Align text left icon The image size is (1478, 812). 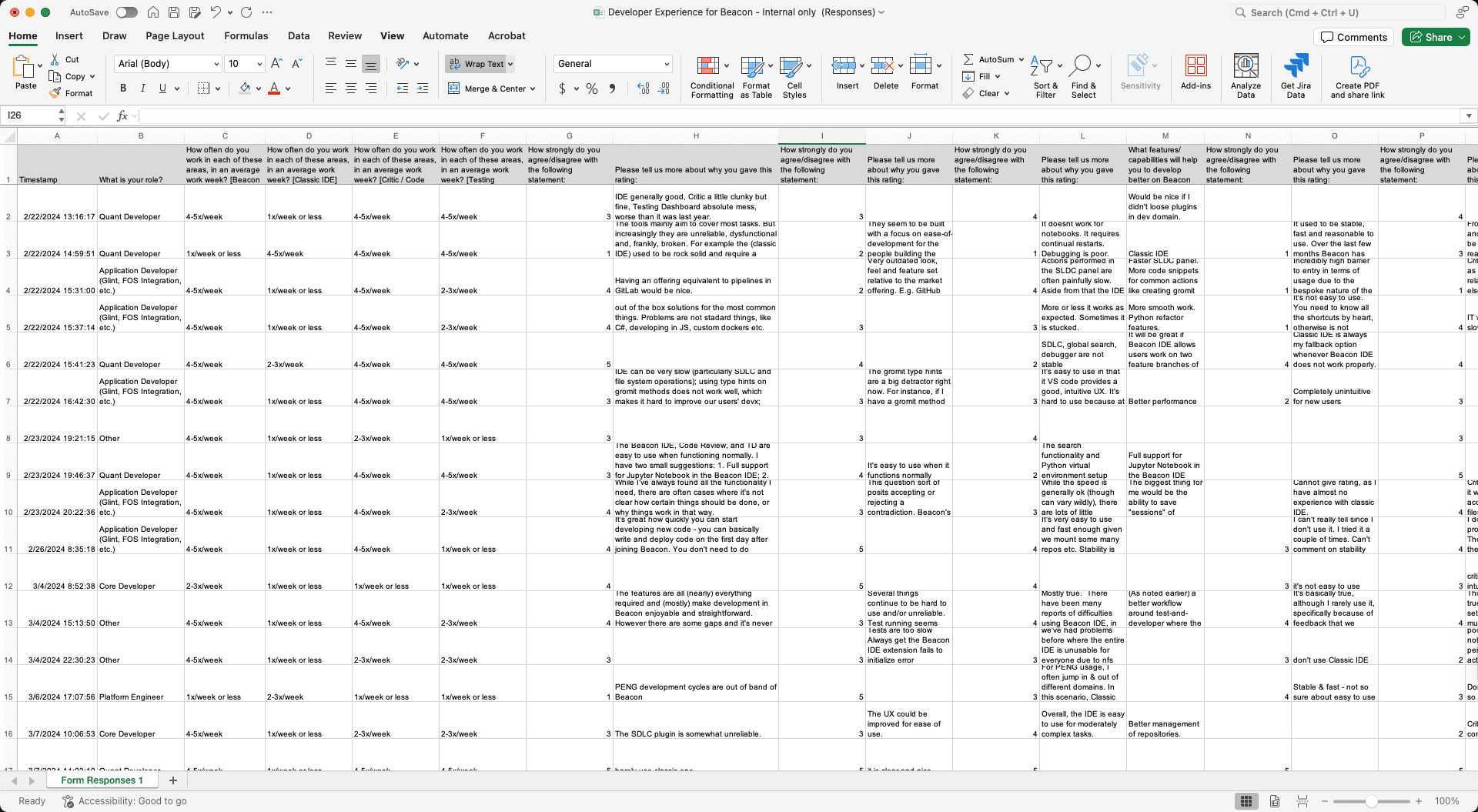click(x=331, y=89)
